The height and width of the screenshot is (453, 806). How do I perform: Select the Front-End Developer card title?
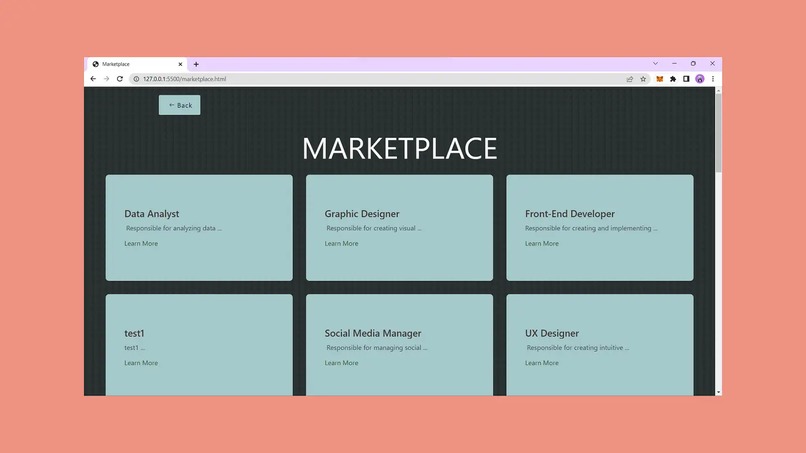click(x=570, y=213)
